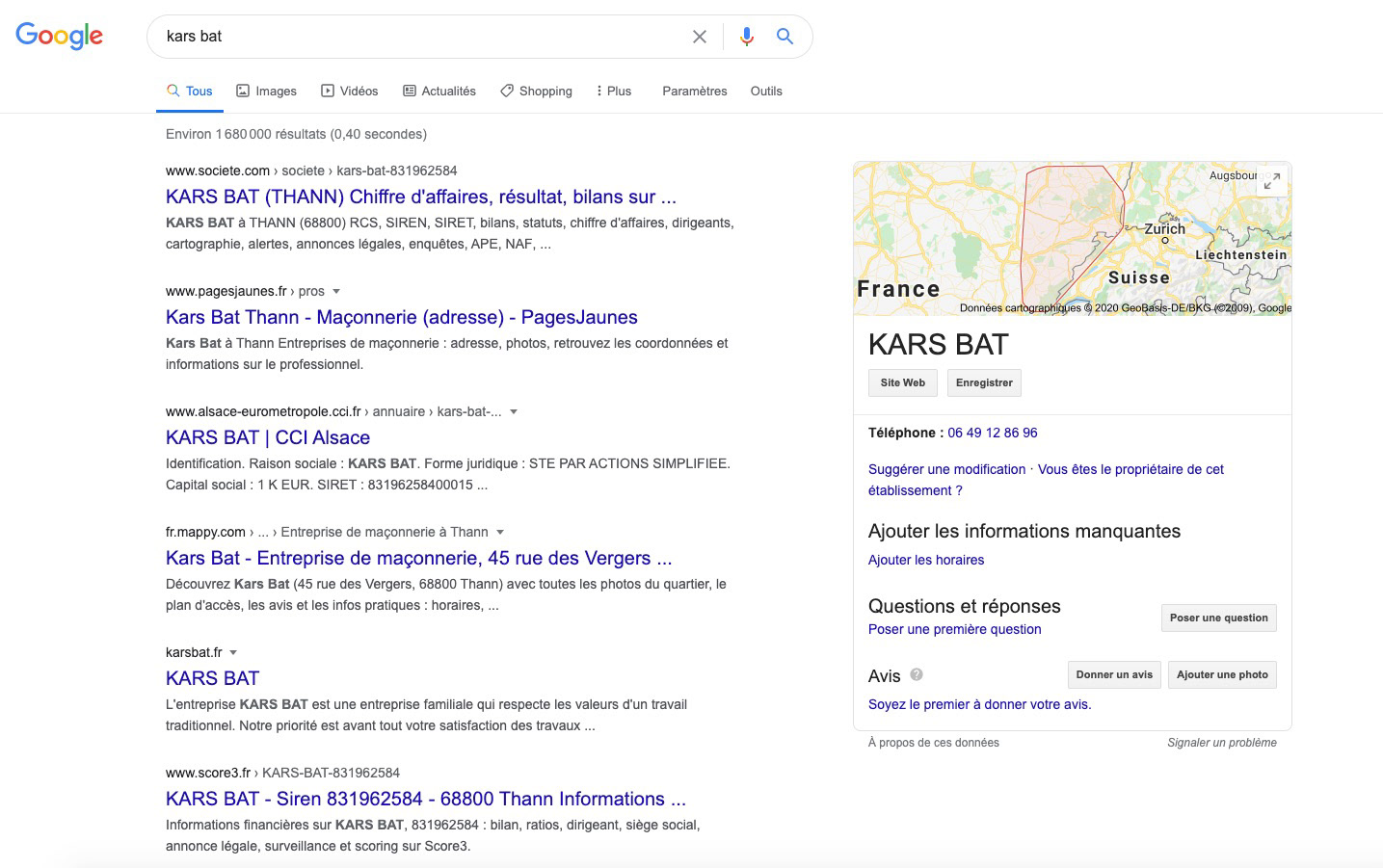
Task: Click the phone number 06 49 12 86 96
Action: point(992,433)
